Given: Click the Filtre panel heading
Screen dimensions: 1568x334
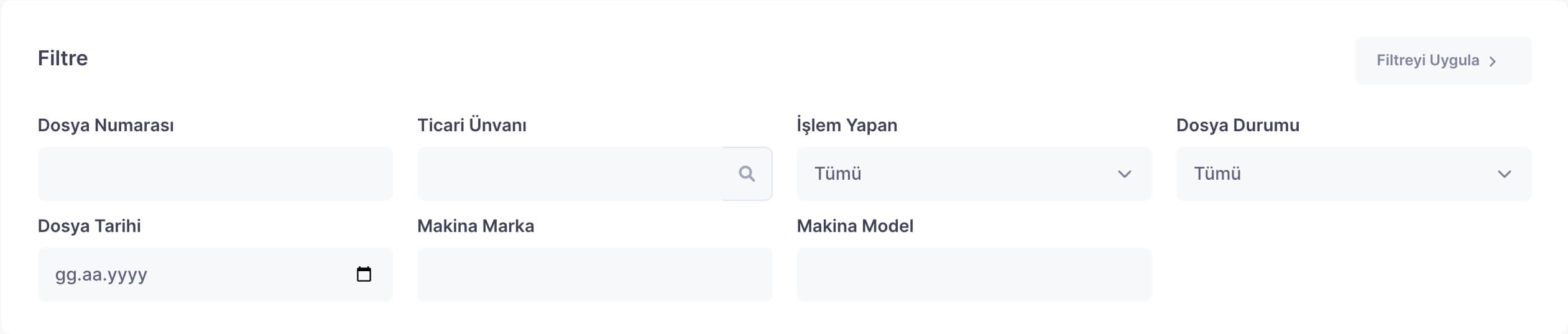Looking at the screenshot, I should coord(63,58).
